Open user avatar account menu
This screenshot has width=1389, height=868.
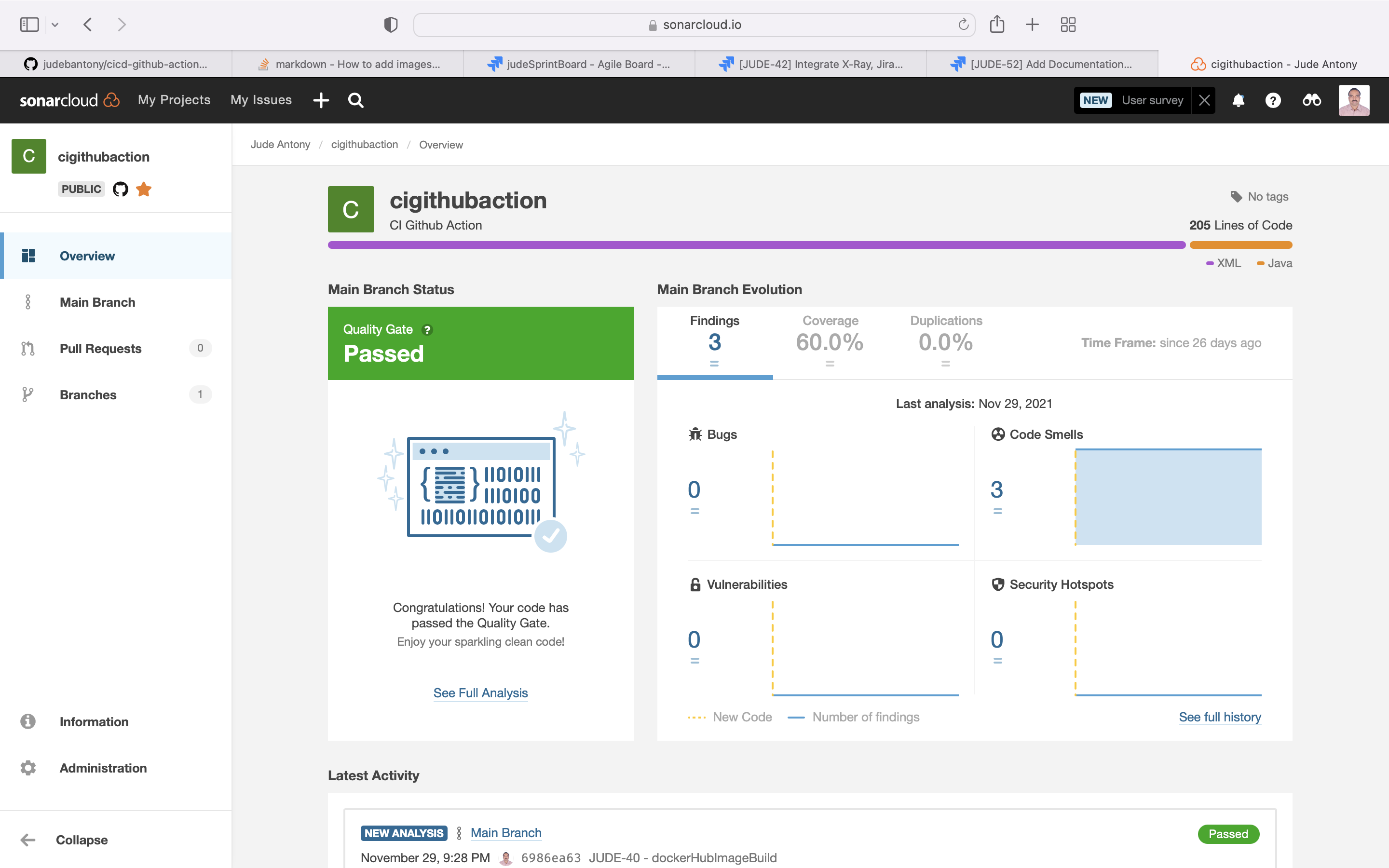click(x=1353, y=100)
